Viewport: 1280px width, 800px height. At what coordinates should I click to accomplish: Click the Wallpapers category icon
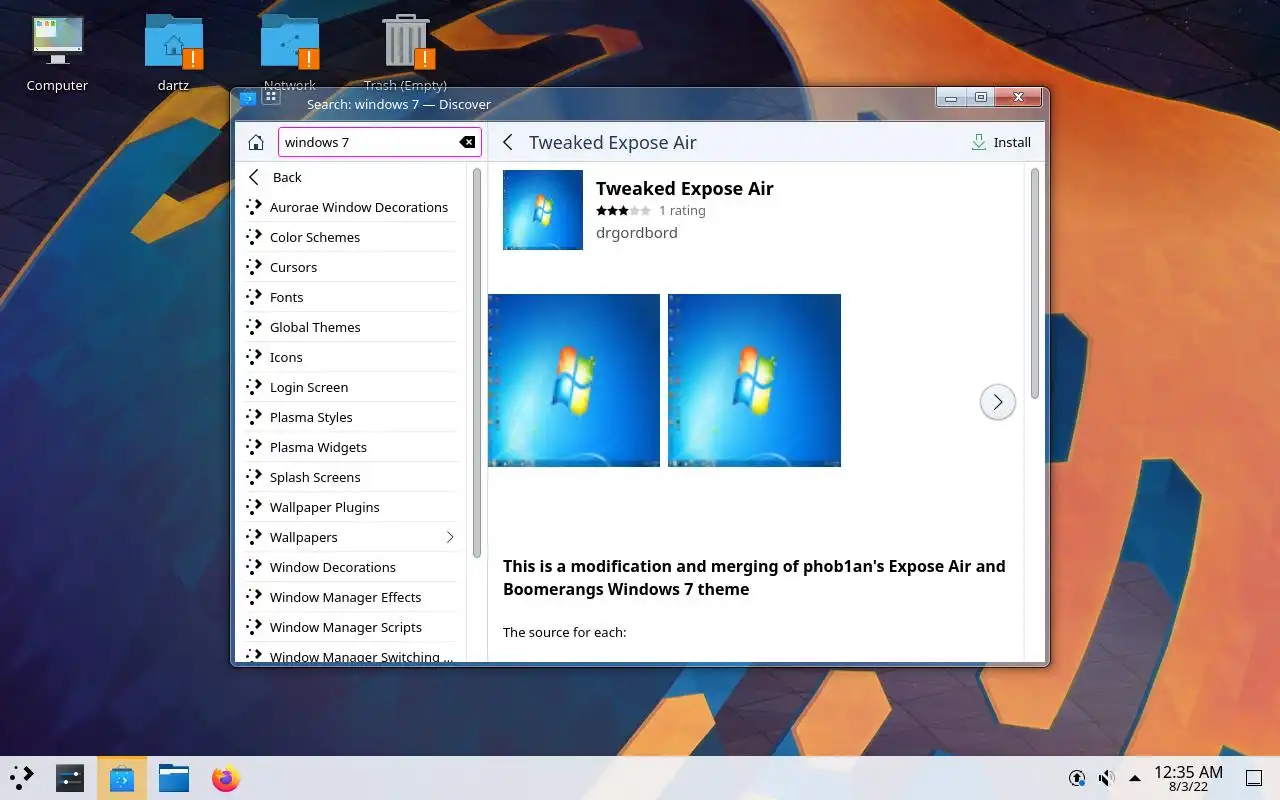[x=254, y=537]
